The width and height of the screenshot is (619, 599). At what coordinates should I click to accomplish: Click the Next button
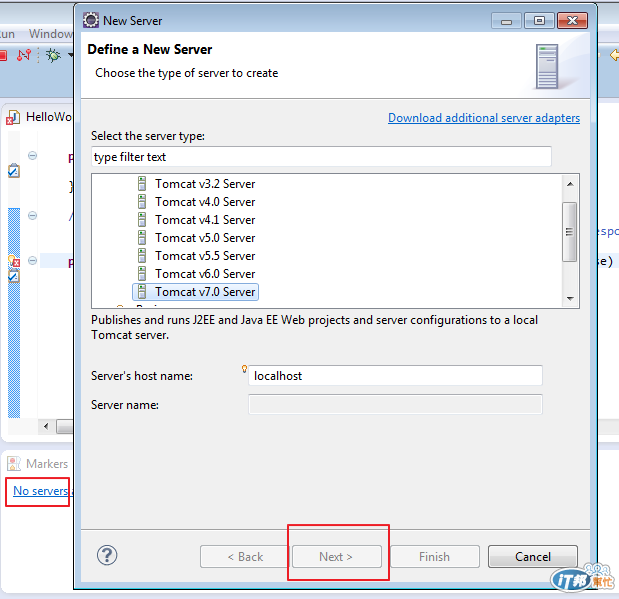(336, 557)
